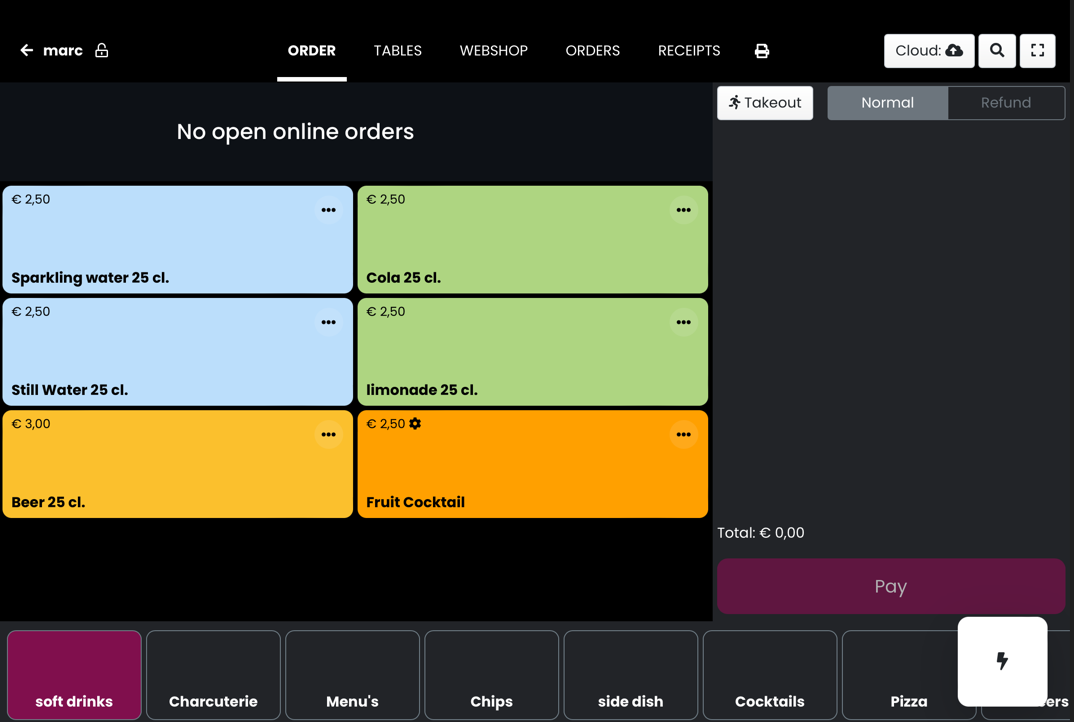Add Beer 25 cl. to order
The width and height of the screenshot is (1074, 722).
click(177, 464)
